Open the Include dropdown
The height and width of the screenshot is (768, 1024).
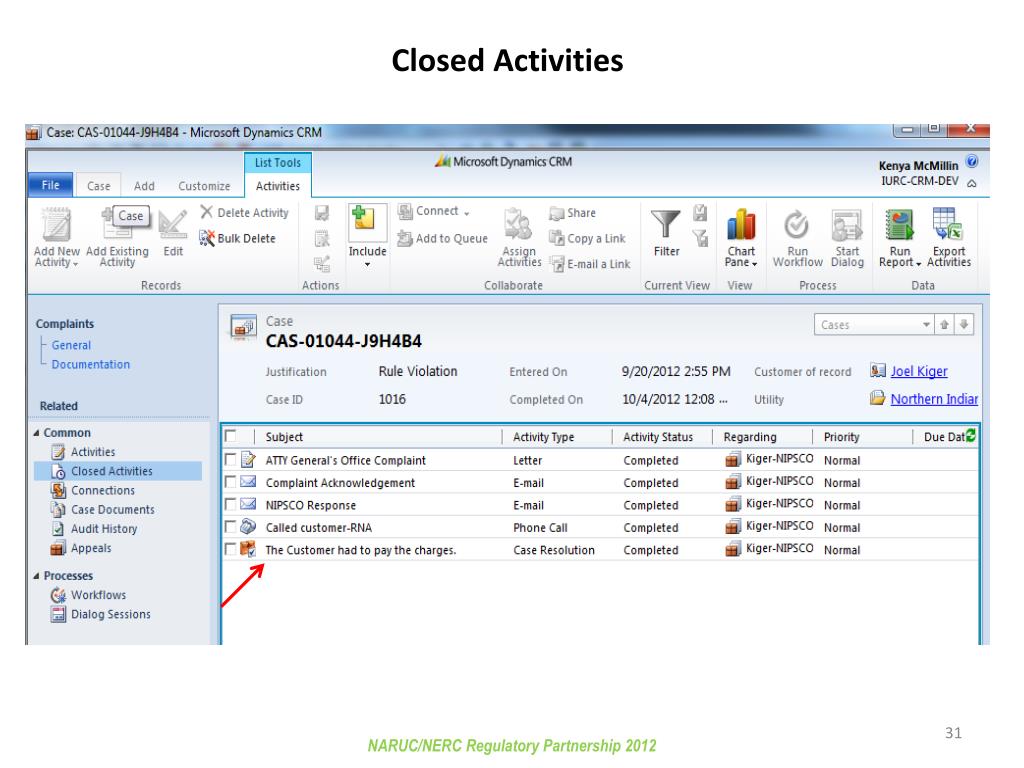pyautogui.click(x=367, y=236)
